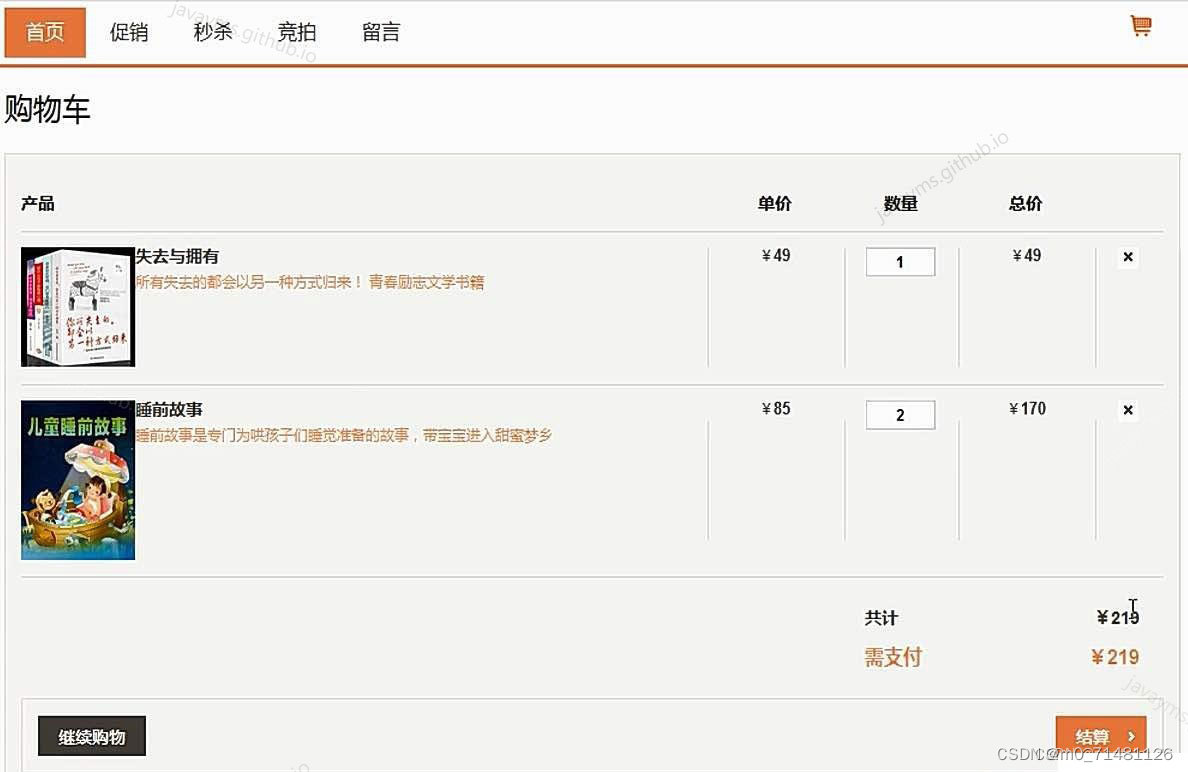Click the 失去与拥有 description about 青春励志文学书籍
The height and width of the screenshot is (772, 1188).
click(310, 283)
